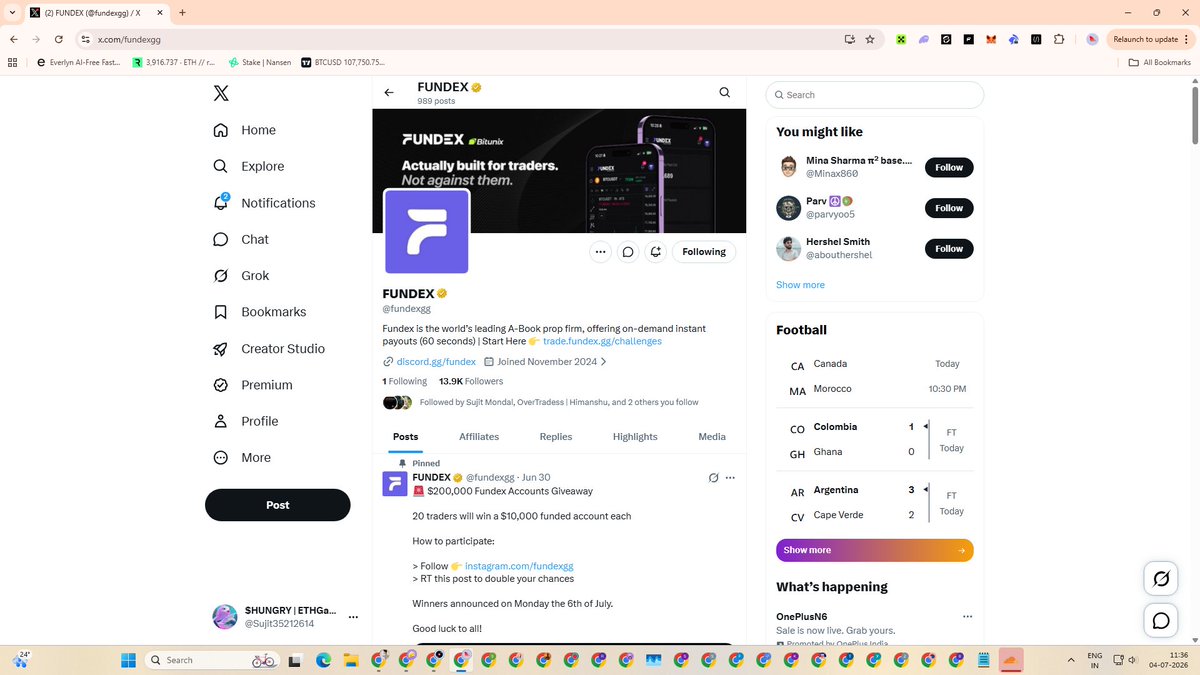Click the X Search input field
The height and width of the screenshot is (675, 1200).
coord(875,95)
